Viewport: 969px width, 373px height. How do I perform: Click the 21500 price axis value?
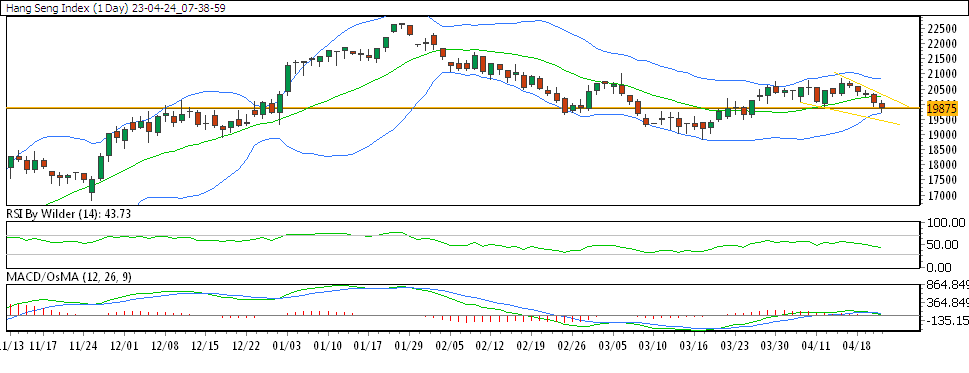pyautogui.click(x=942, y=59)
